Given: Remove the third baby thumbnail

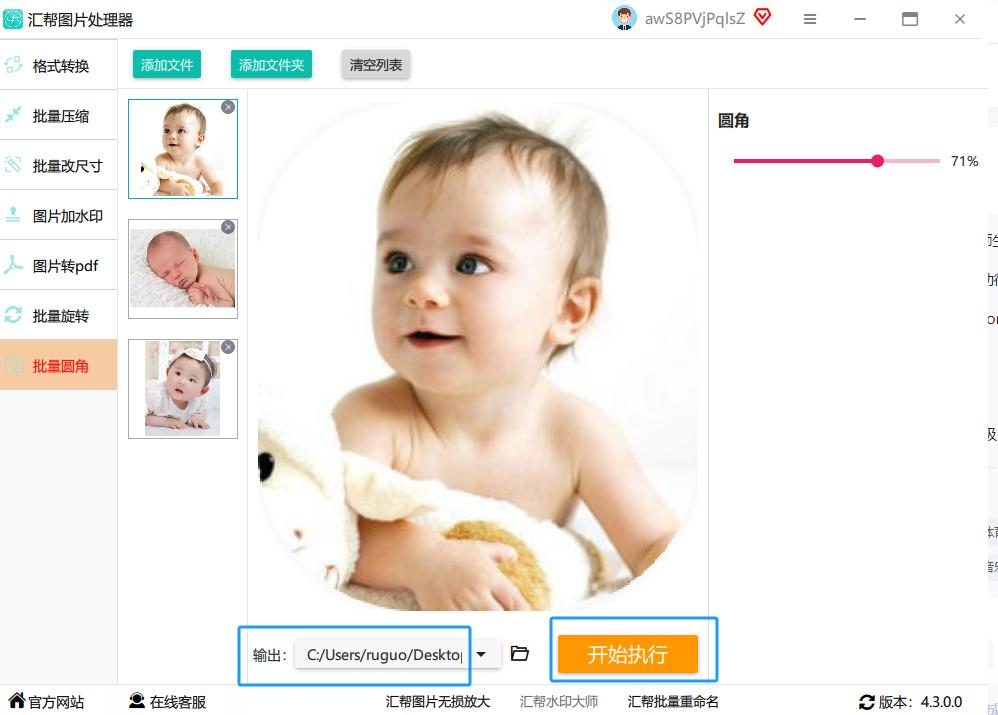Looking at the screenshot, I should (x=228, y=347).
